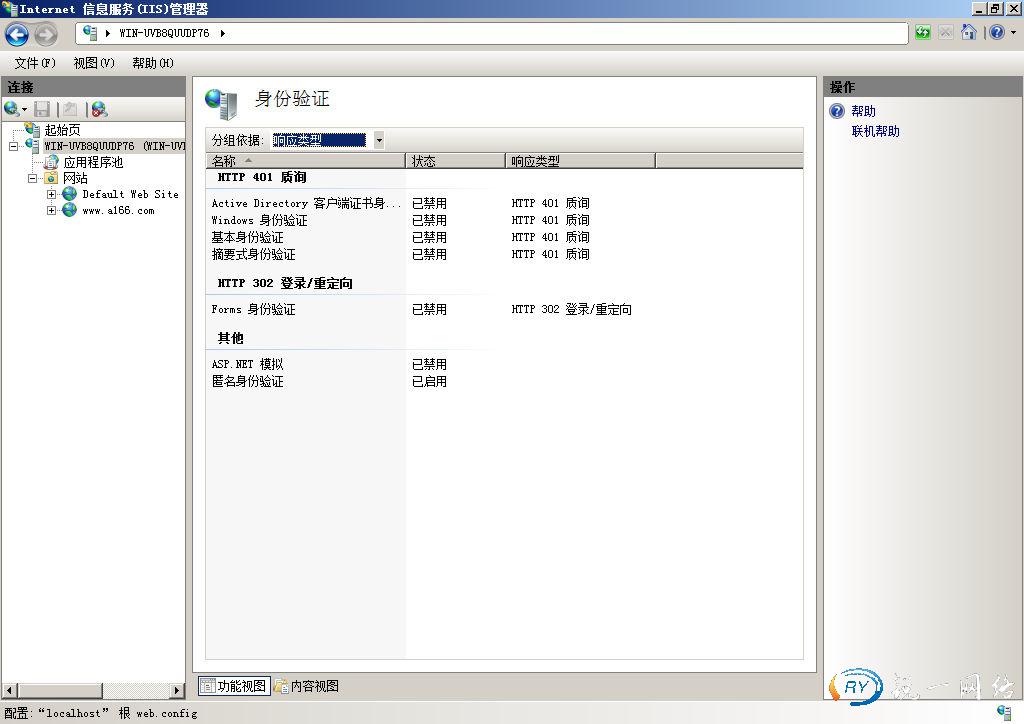Image resolution: width=1024 pixels, height=724 pixels.
Task: Open the 视图(V) menu
Action: [x=94, y=63]
